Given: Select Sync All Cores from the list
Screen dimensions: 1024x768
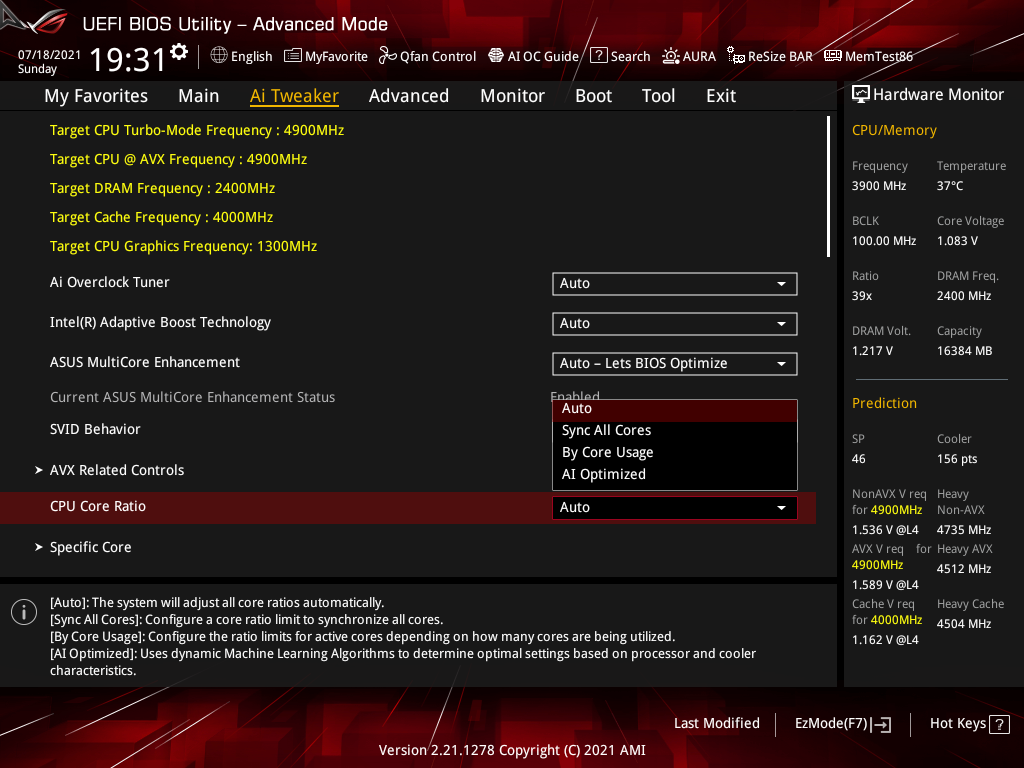Looking at the screenshot, I should tap(604, 430).
